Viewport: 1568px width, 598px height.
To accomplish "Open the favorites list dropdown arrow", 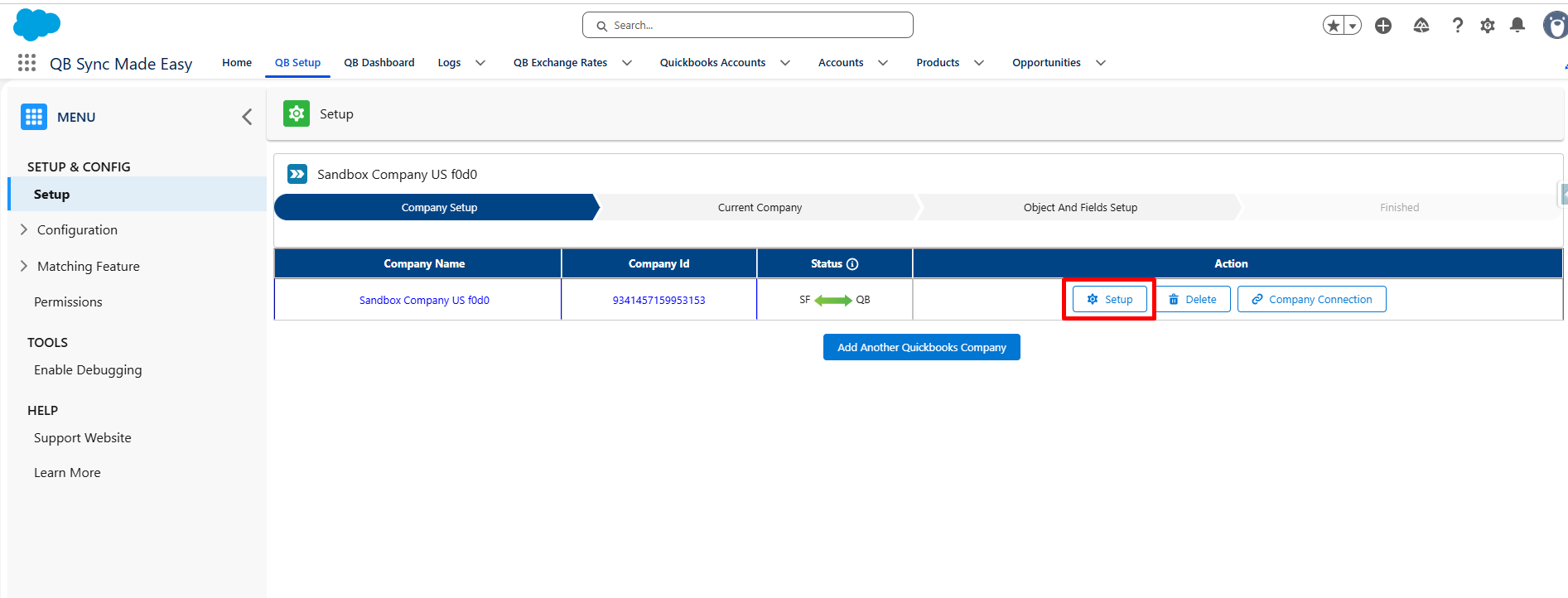I will pyautogui.click(x=1353, y=26).
